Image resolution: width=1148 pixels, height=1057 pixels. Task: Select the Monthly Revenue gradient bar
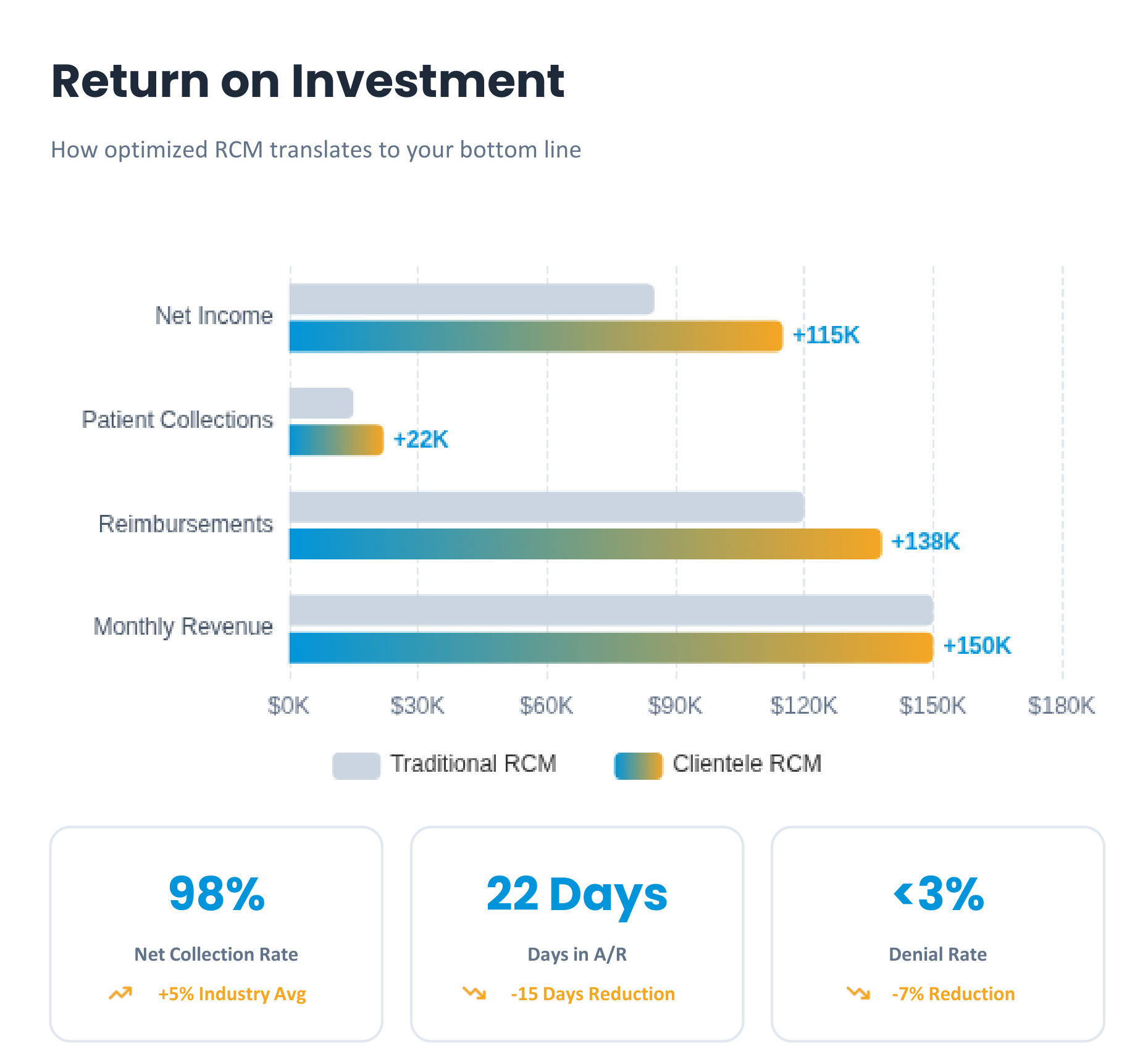(610, 648)
